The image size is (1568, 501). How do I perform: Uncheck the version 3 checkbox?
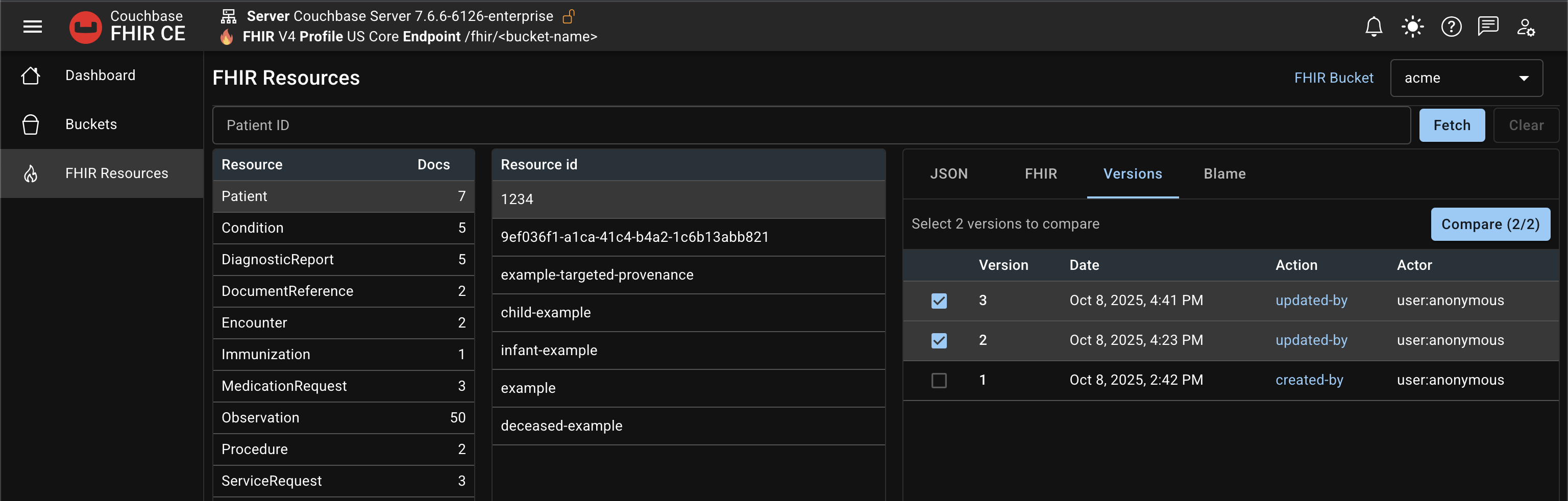point(939,300)
